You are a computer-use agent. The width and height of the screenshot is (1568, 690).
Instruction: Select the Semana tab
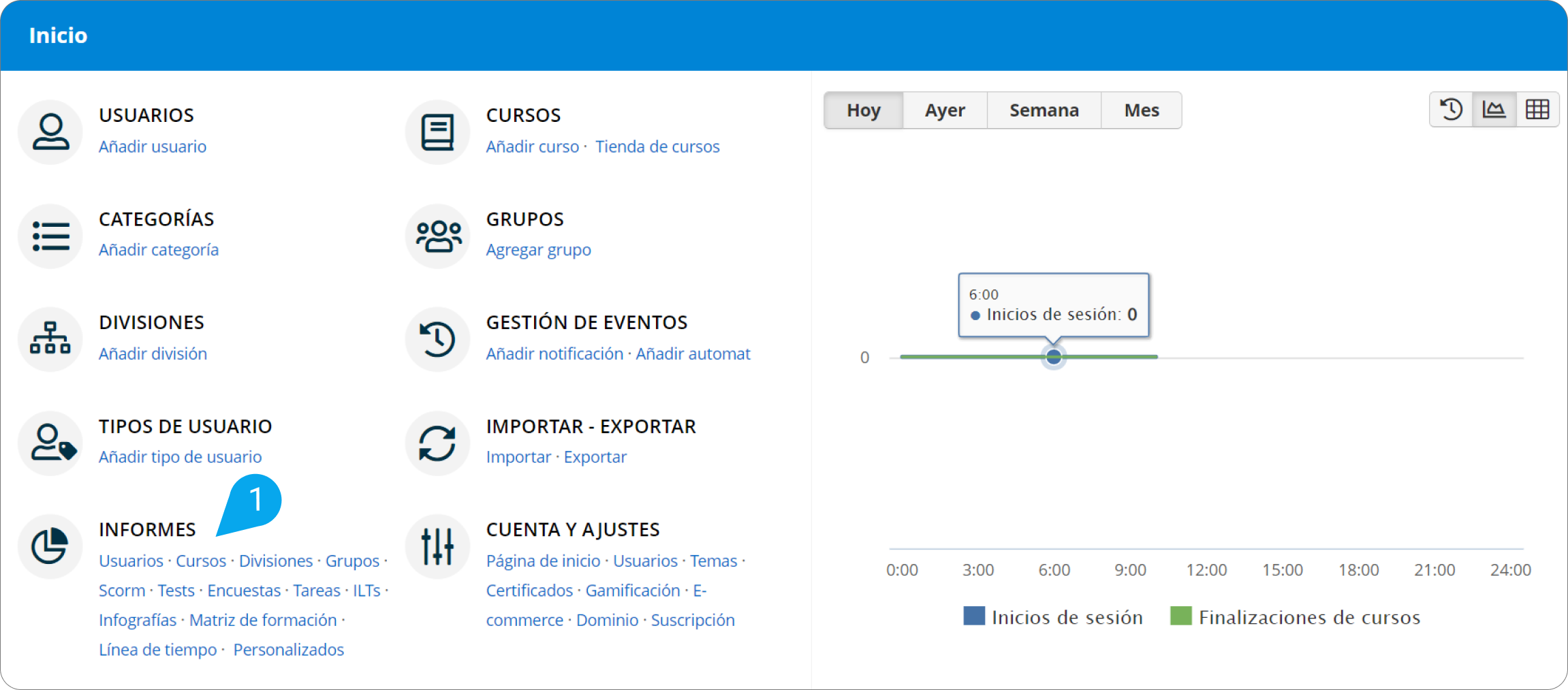tap(1044, 110)
